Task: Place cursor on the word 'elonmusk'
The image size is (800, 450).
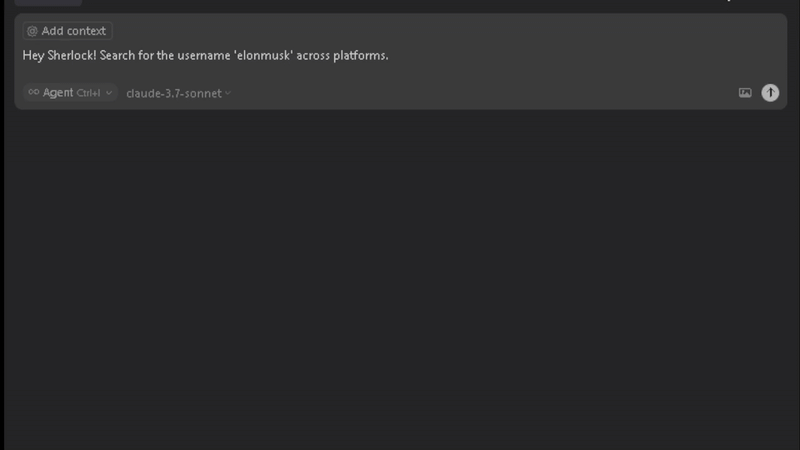Action: pos(263,55)
